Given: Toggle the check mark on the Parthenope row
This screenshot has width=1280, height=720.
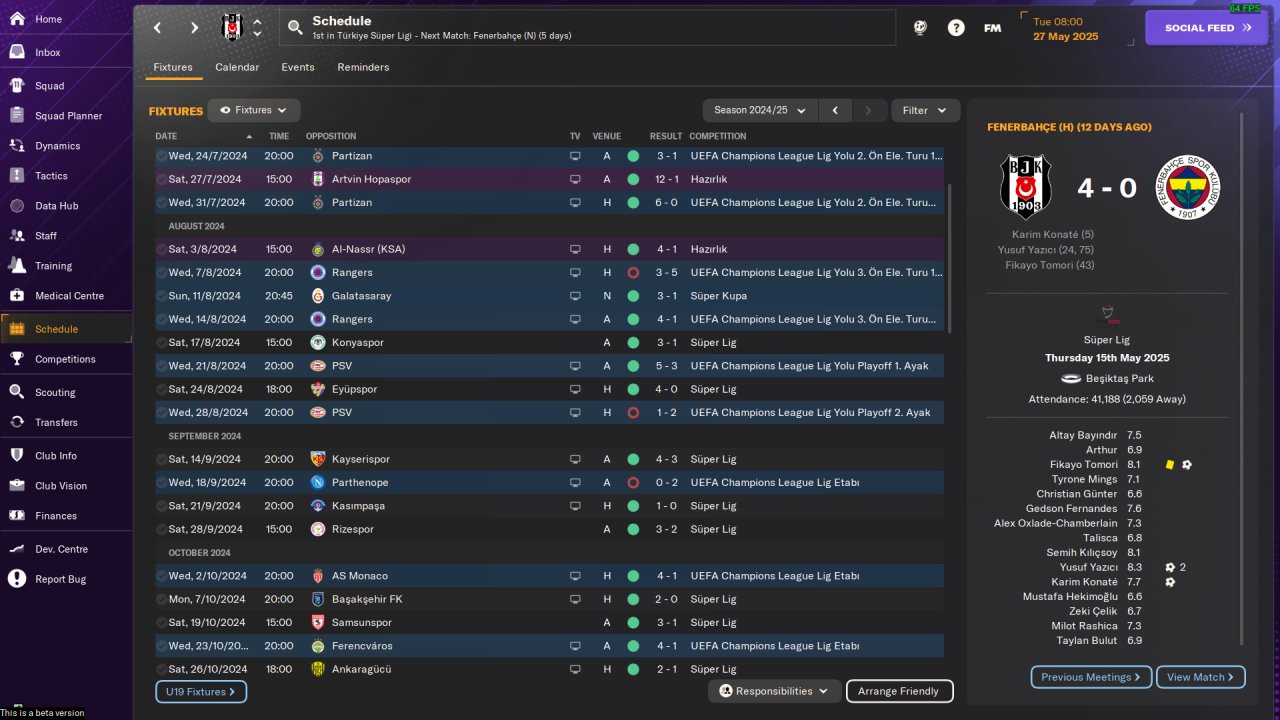Looking at the screenshot, I should 161,482.
